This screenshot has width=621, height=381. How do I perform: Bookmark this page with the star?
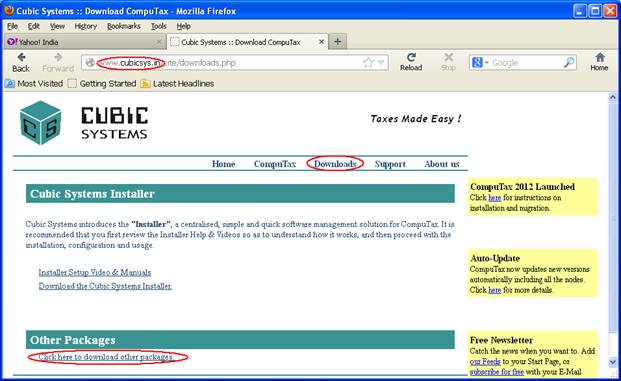[368, 63]
